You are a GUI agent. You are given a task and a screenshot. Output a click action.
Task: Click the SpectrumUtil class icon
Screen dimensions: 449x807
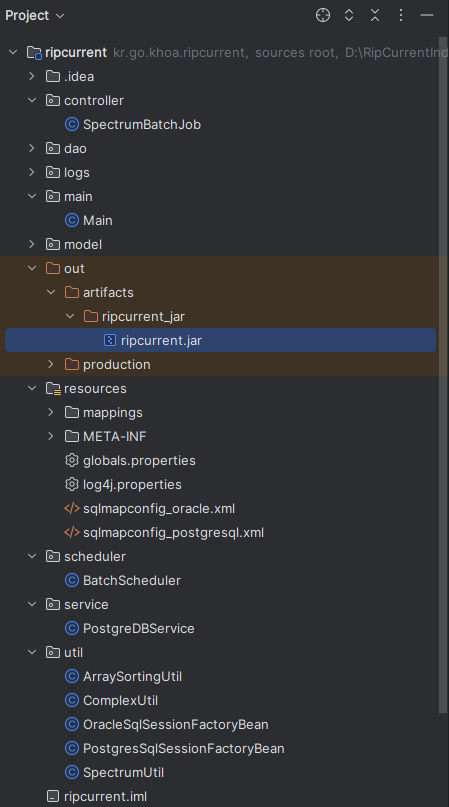point(72,773)
